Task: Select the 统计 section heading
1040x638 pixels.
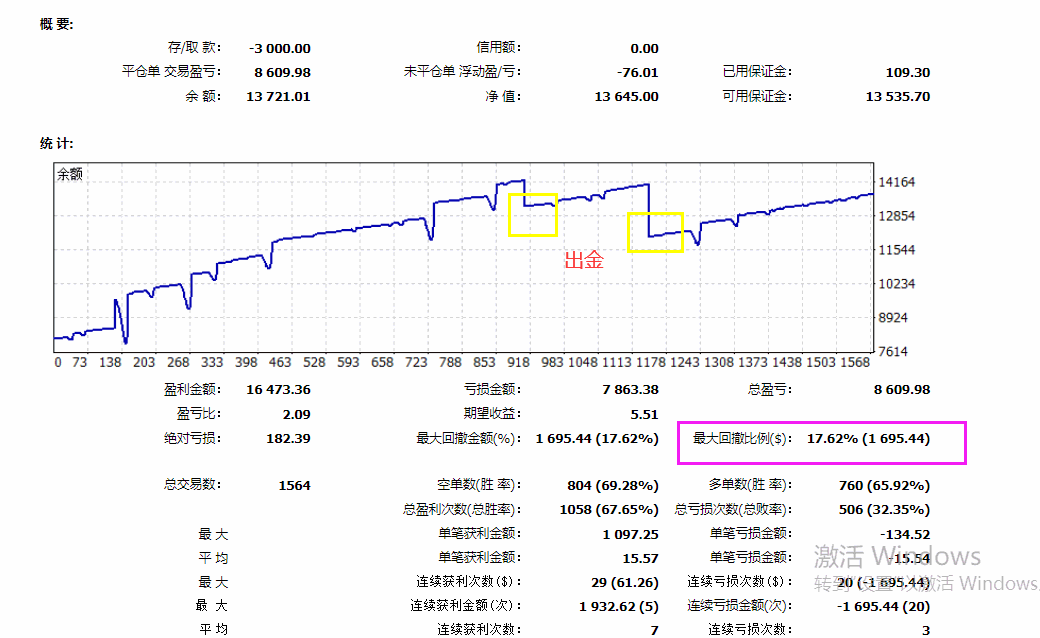Action: pos(56,144)
